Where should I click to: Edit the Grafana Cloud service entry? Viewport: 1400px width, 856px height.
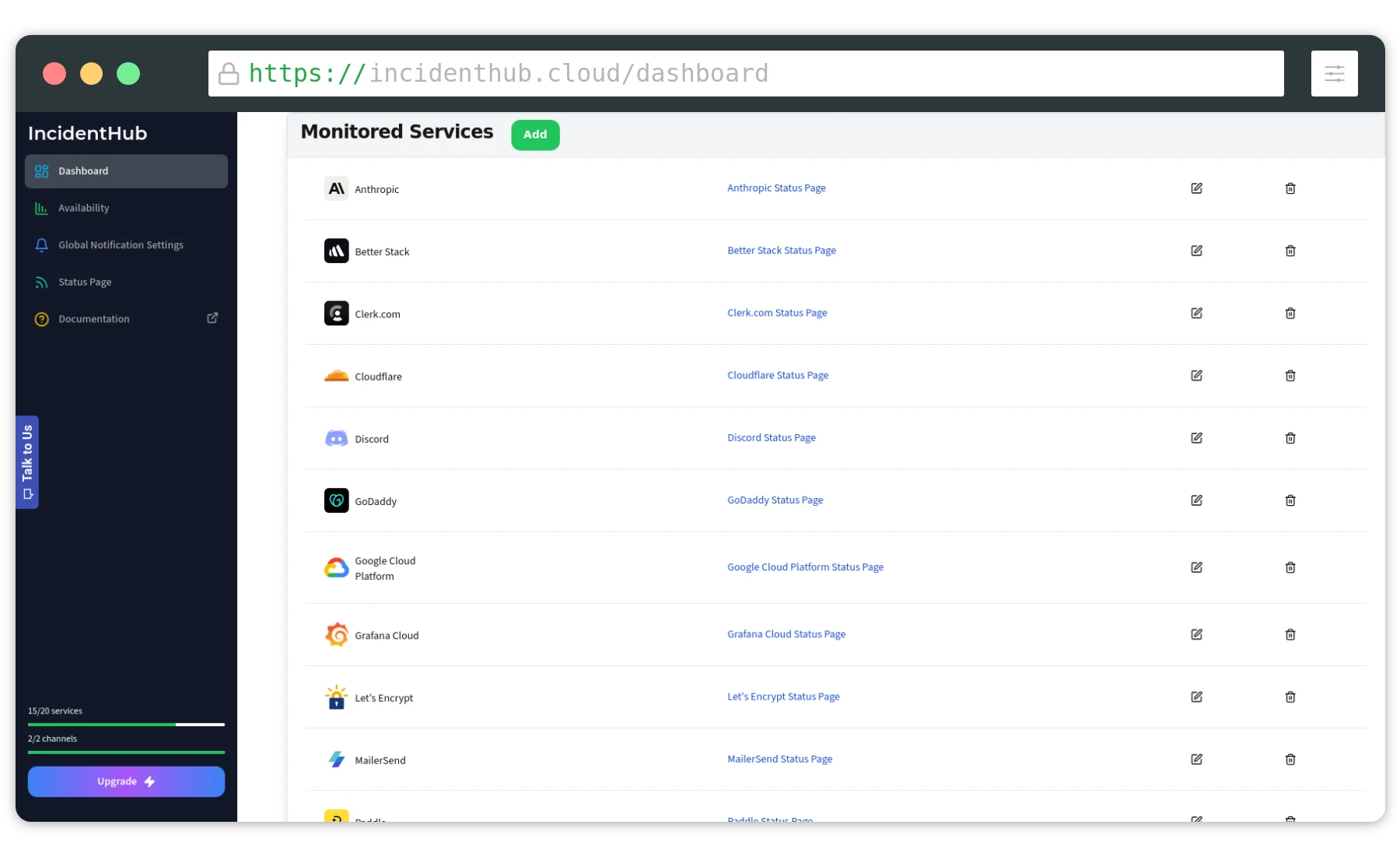(1196, 634)
